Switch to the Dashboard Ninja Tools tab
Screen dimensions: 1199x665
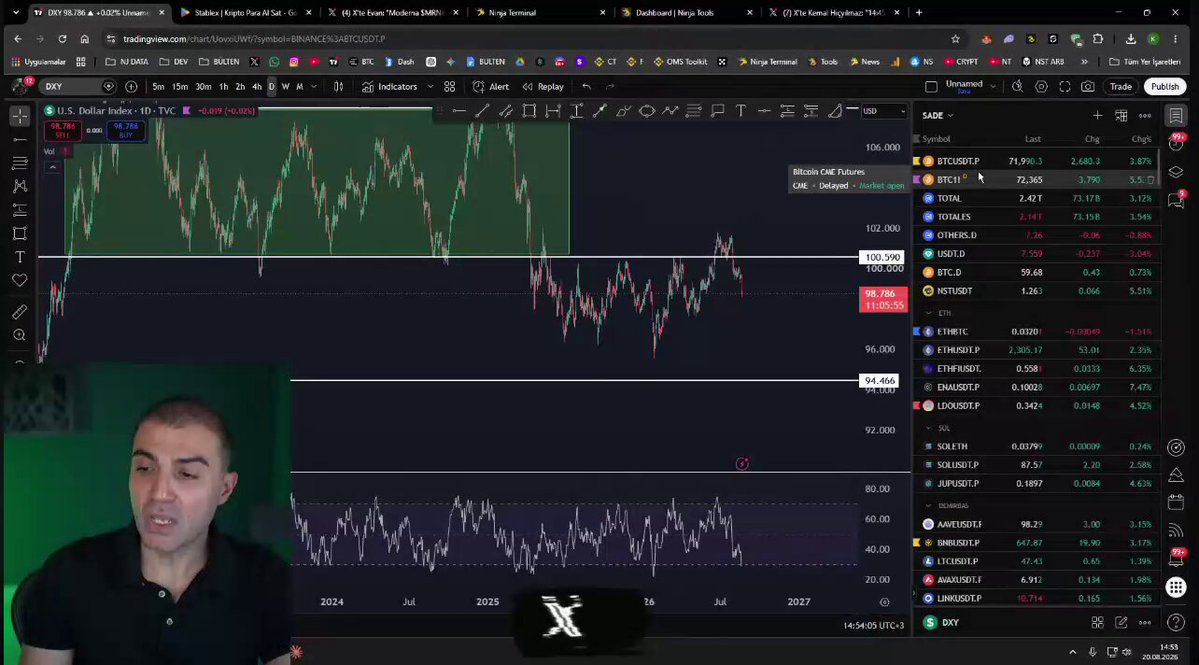pos(686,12)
